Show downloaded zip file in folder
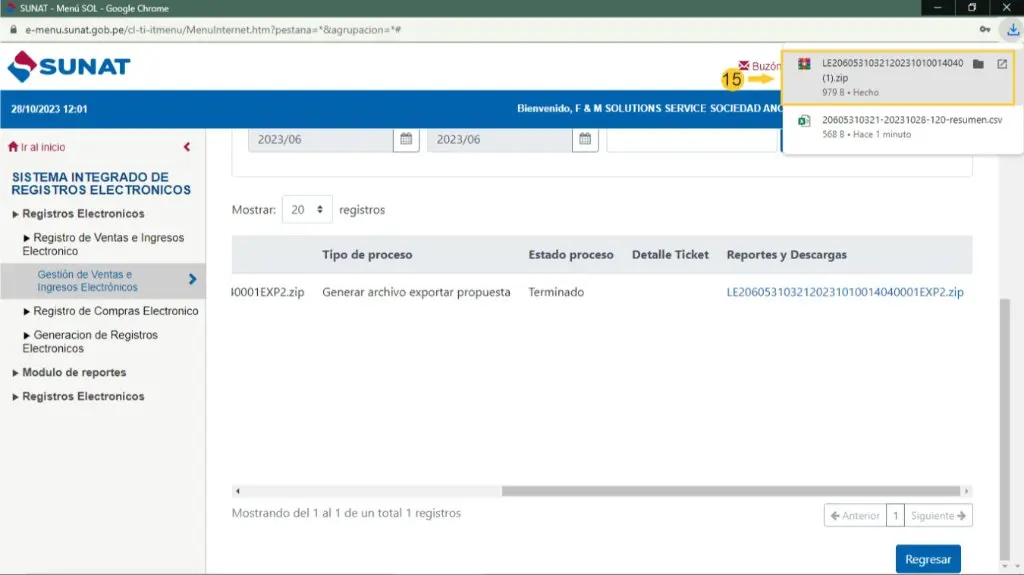The height and width of the screenshot is (575, 1024). (978, 65)
